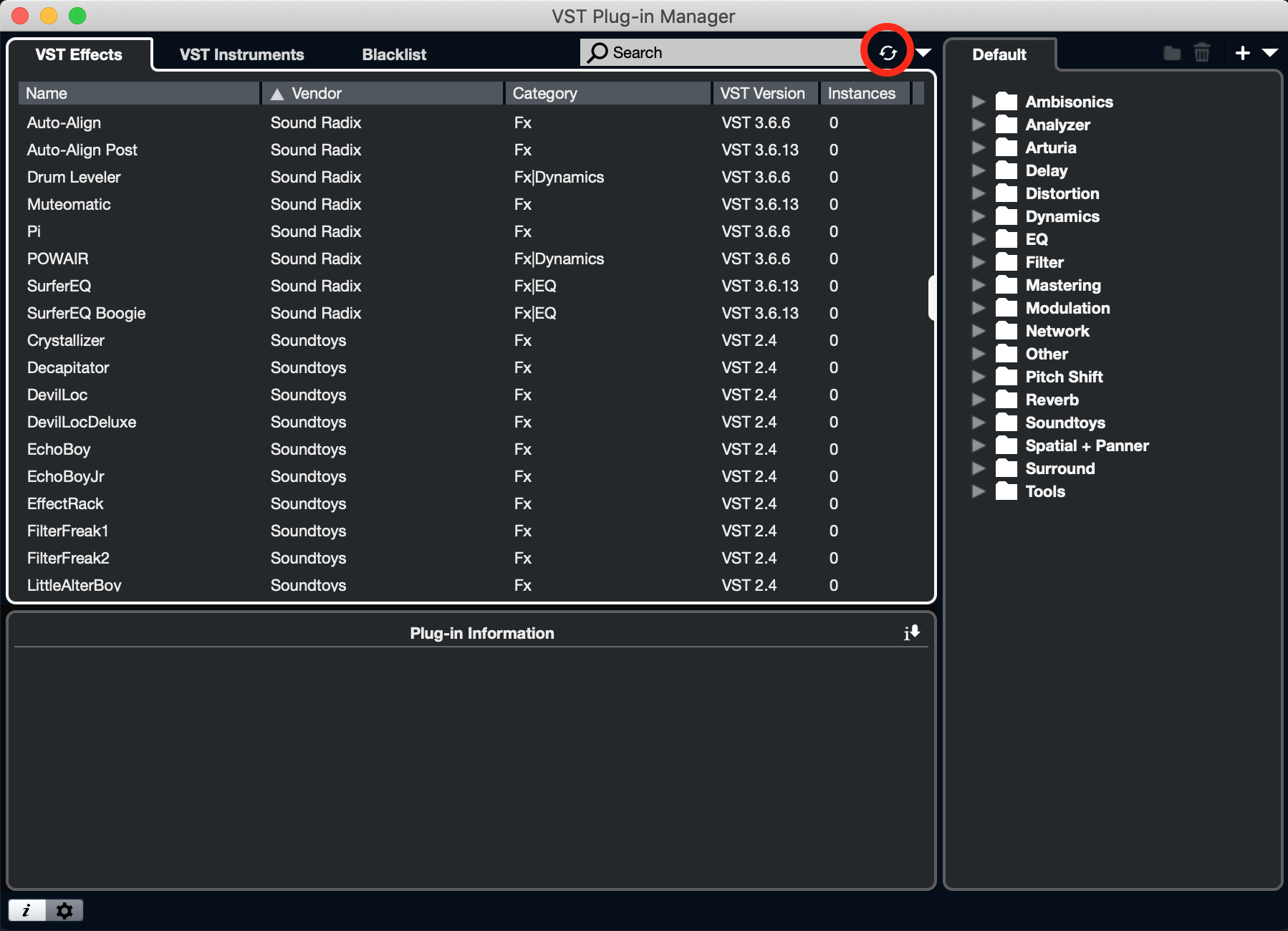
Task: Click the plug-in information export icon
Action: pyautogui.click(x=912, y=632)
